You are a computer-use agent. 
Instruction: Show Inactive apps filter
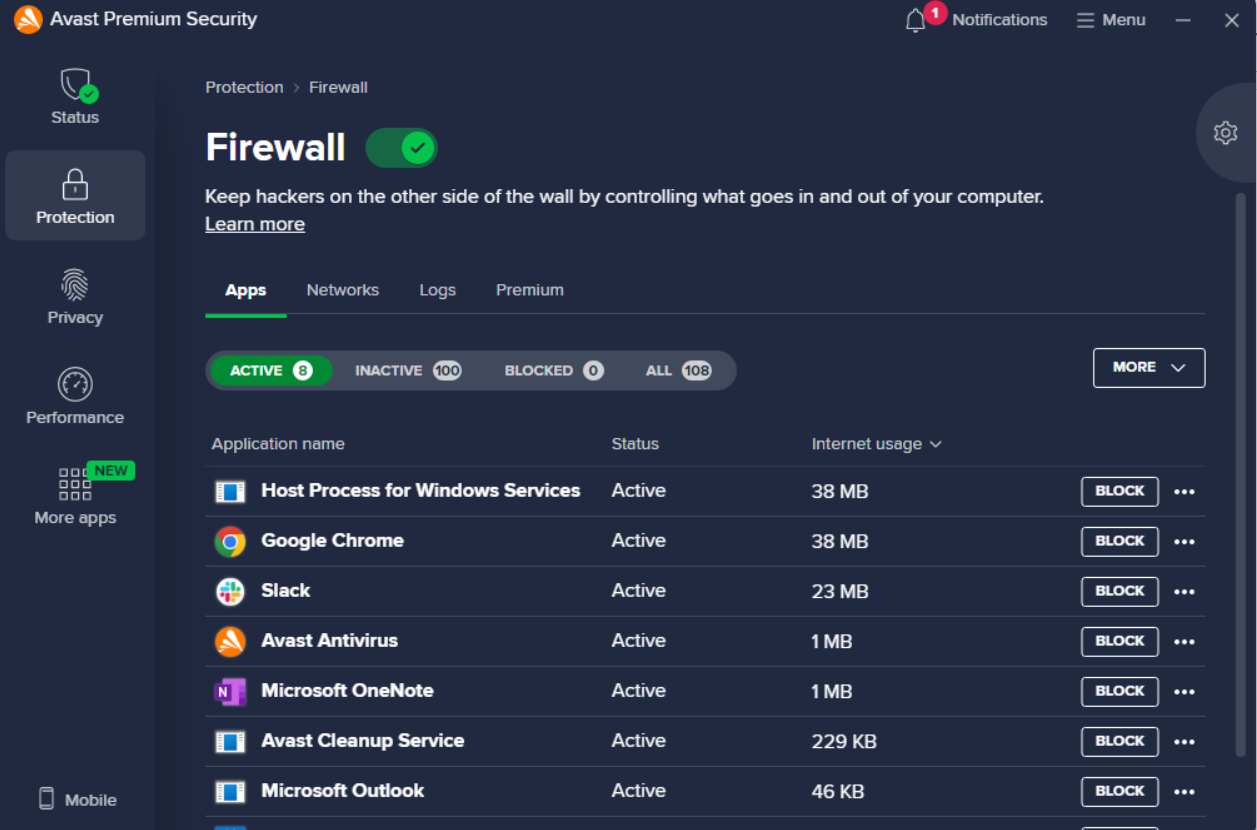pos(407,371)
